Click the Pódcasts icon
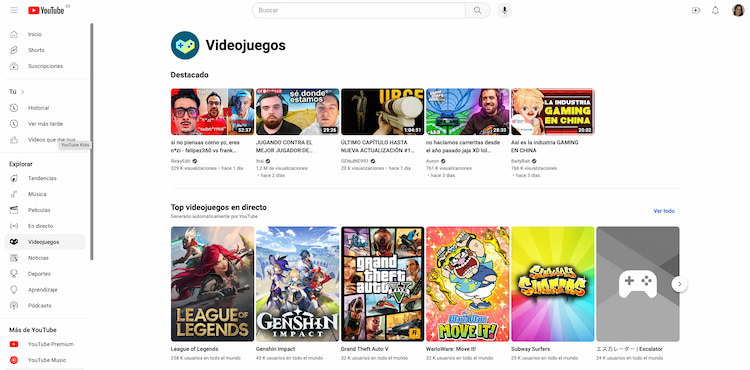 pos(14,305)
